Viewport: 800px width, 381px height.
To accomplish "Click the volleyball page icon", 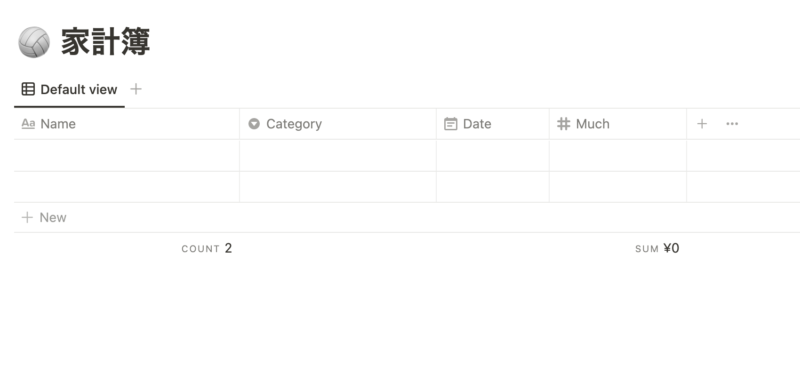I will (x=34, y=42).
